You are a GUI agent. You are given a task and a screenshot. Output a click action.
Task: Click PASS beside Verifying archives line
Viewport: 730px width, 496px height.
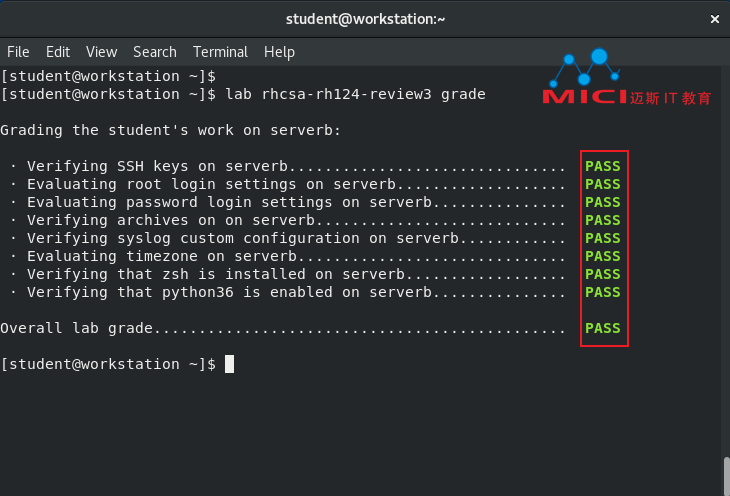coord(603,220)
